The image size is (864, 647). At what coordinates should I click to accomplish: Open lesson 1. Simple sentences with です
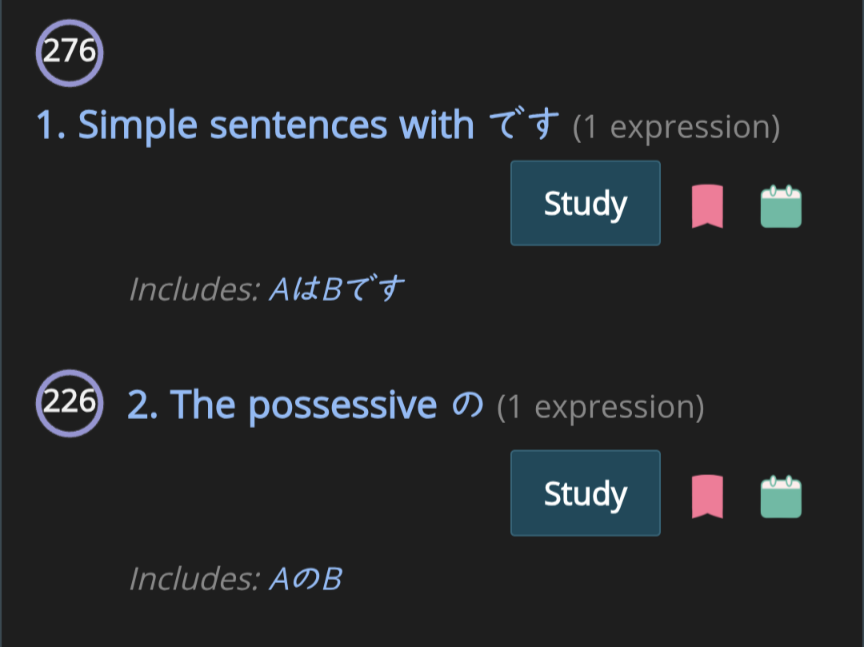(255, 125)
